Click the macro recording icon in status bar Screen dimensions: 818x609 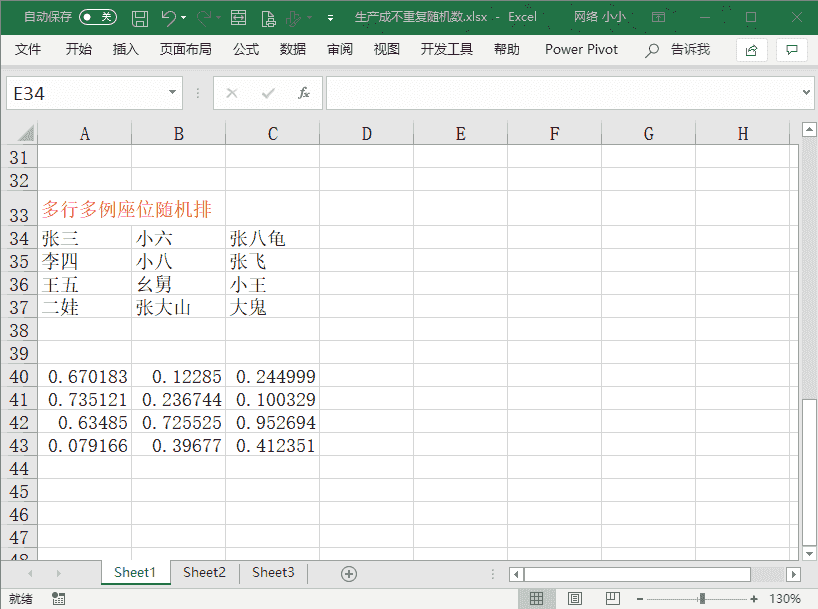pyautogui.click(x=58, y=599)
